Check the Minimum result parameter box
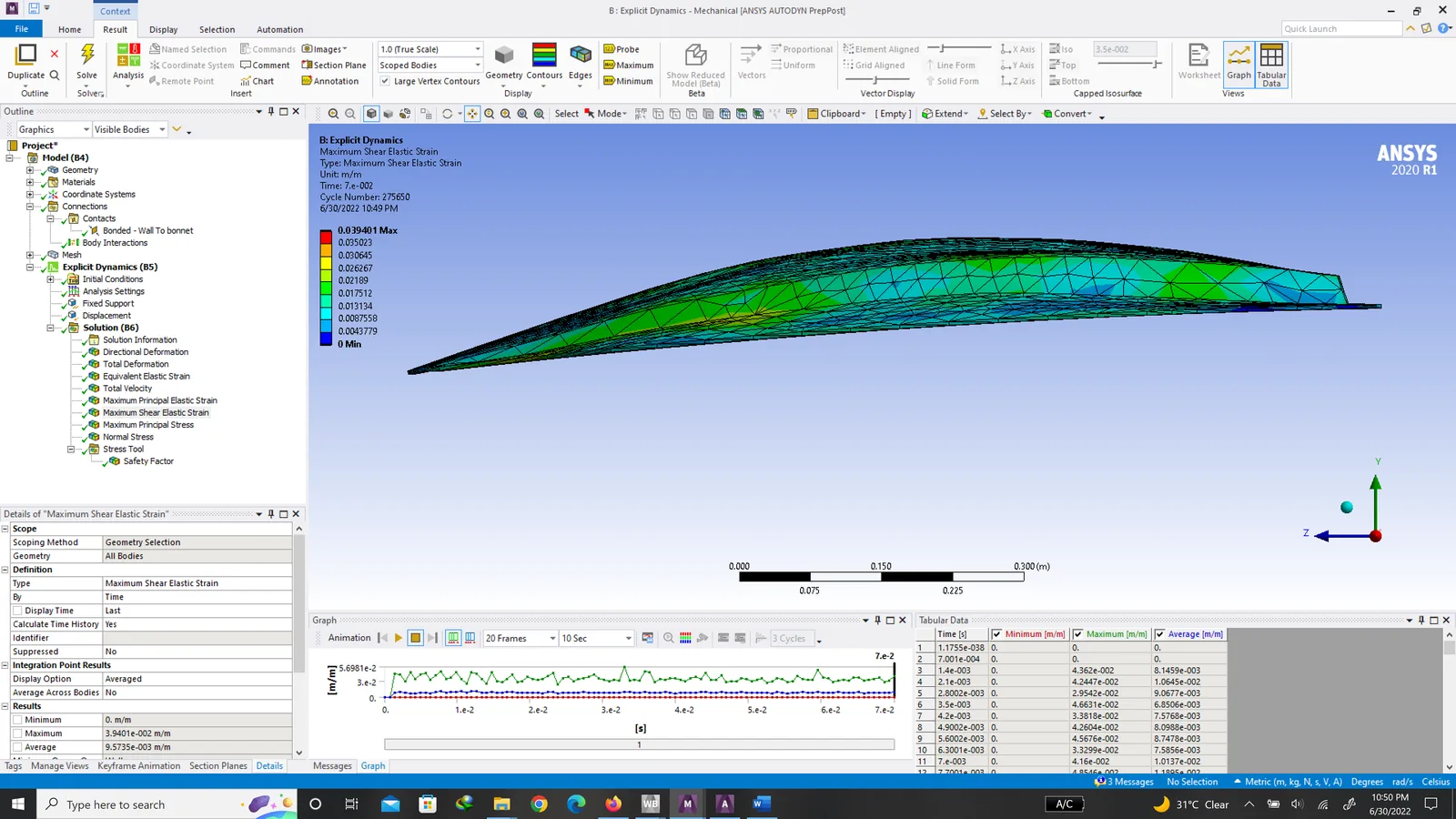Viewport: 1456px width, 819px height. [x=17, y=720]
